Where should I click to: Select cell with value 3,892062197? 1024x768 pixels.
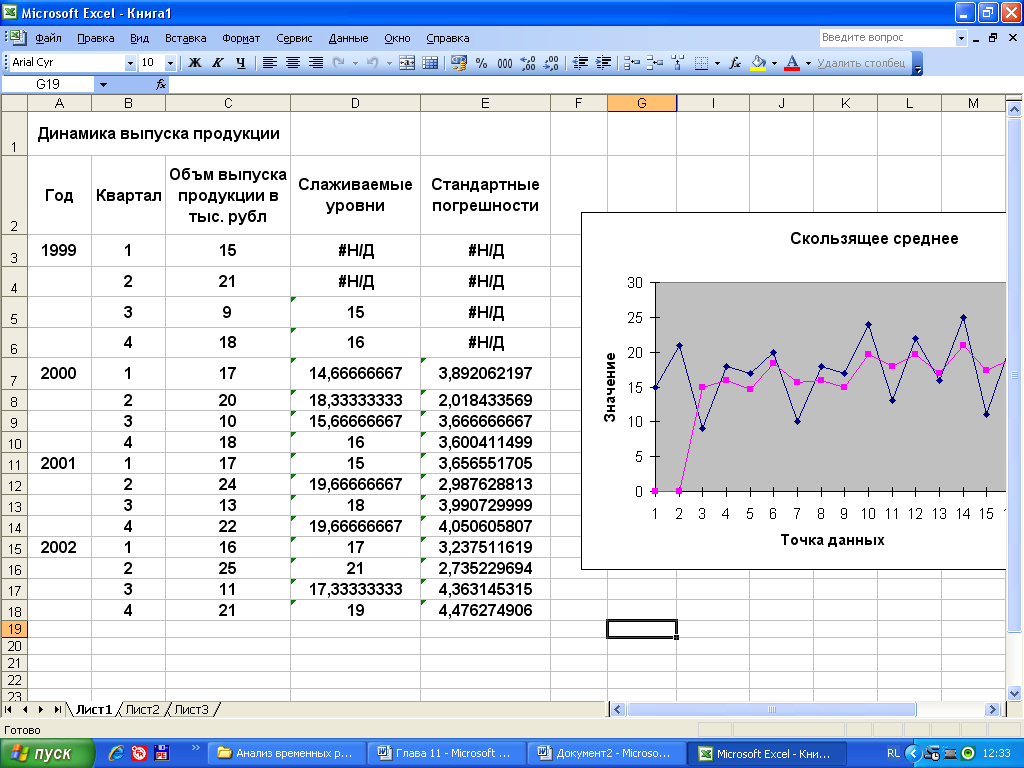click(x=485, y=374)
